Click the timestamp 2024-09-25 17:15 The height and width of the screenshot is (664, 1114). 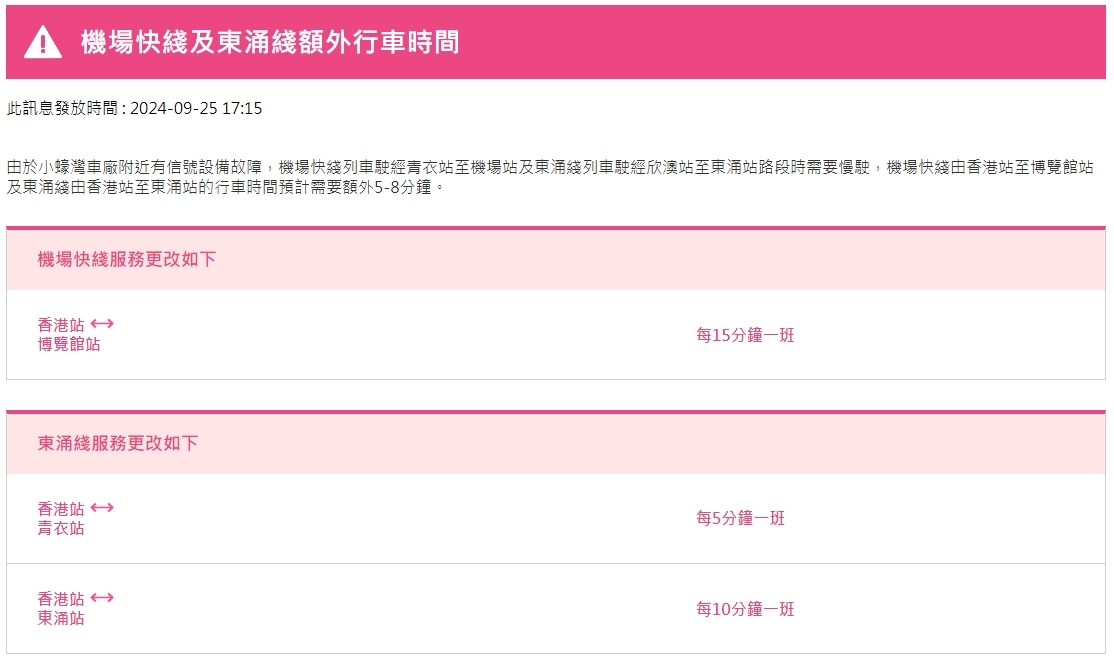click(x=196, y=108)
